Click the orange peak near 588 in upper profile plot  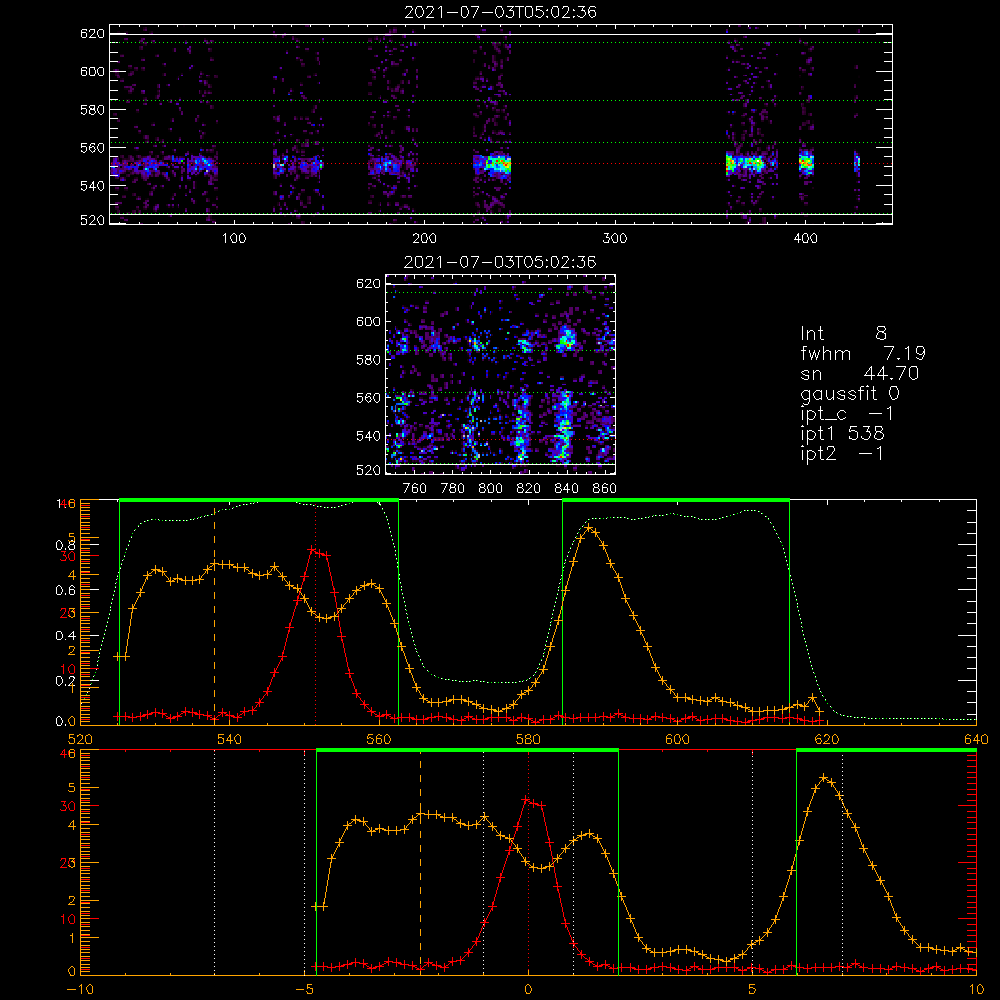point(590,529)
